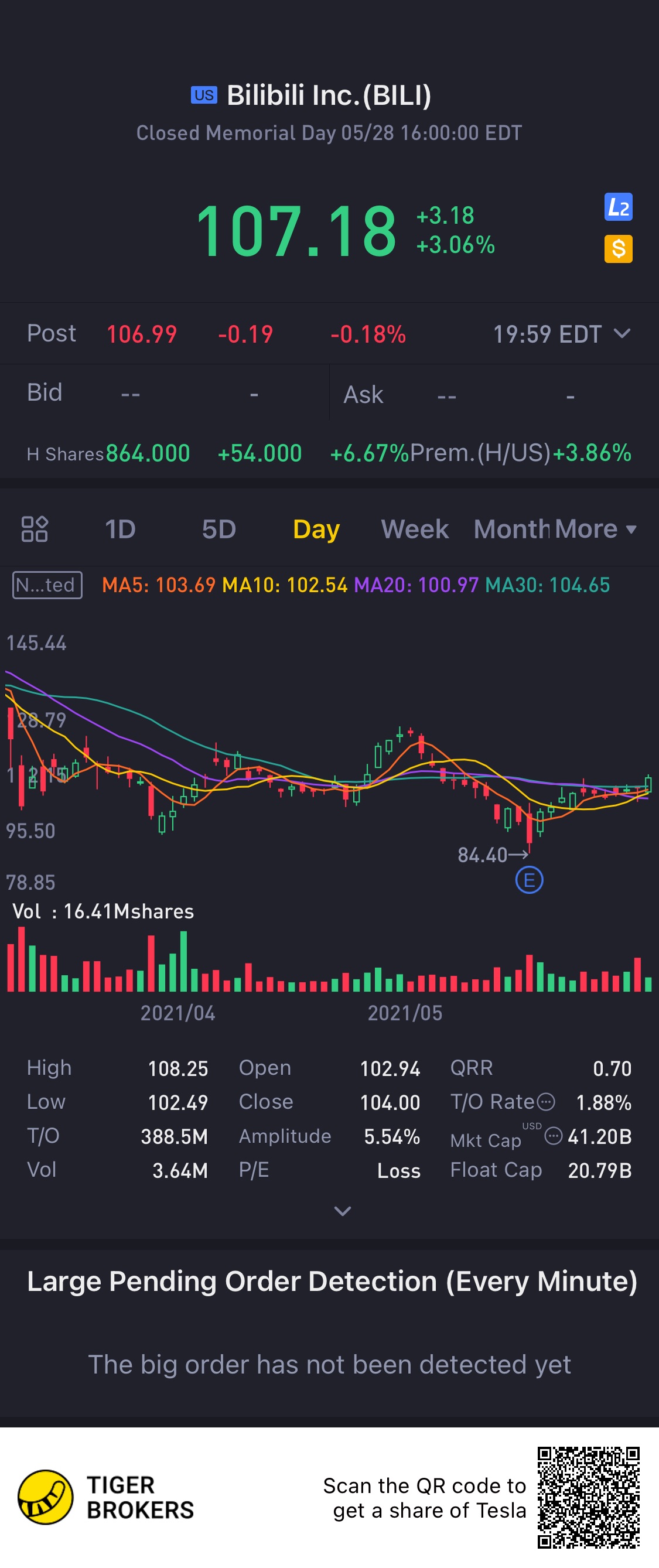
Task: Tap the MA30: 104.65 indicator label
Action: (548, 585)
